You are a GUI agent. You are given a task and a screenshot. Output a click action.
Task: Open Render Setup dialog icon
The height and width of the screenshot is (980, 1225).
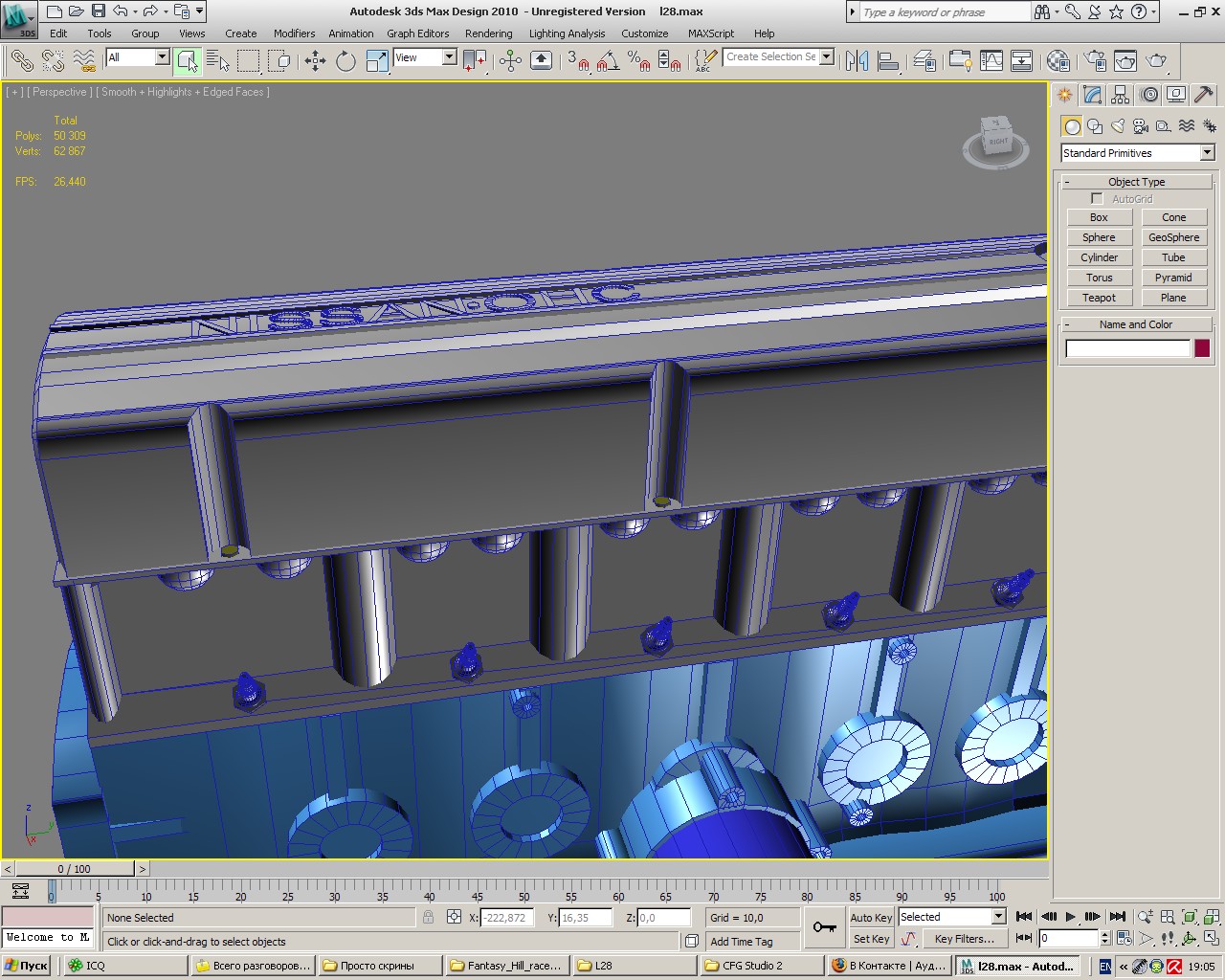click(1095, 61)
